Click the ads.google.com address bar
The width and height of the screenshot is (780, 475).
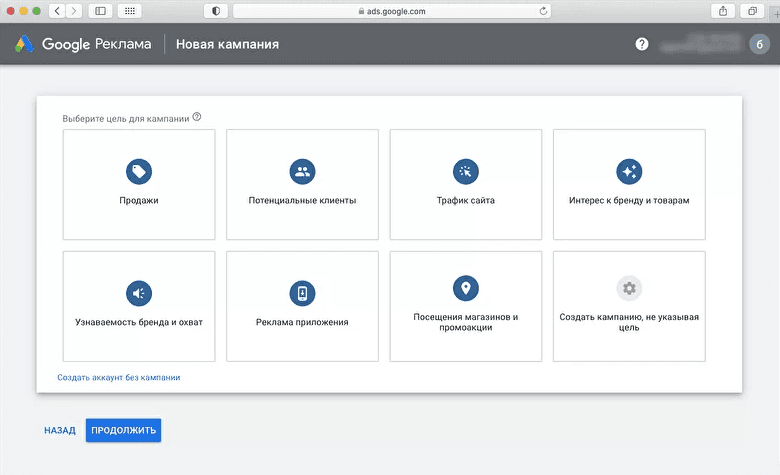391,11
